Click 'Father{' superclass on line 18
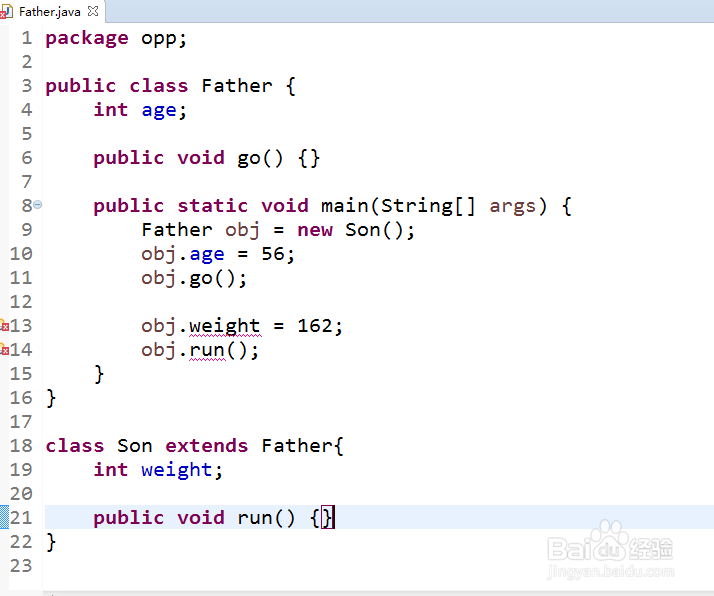This screenshot has height=596, width=714. tap(302, 446)
